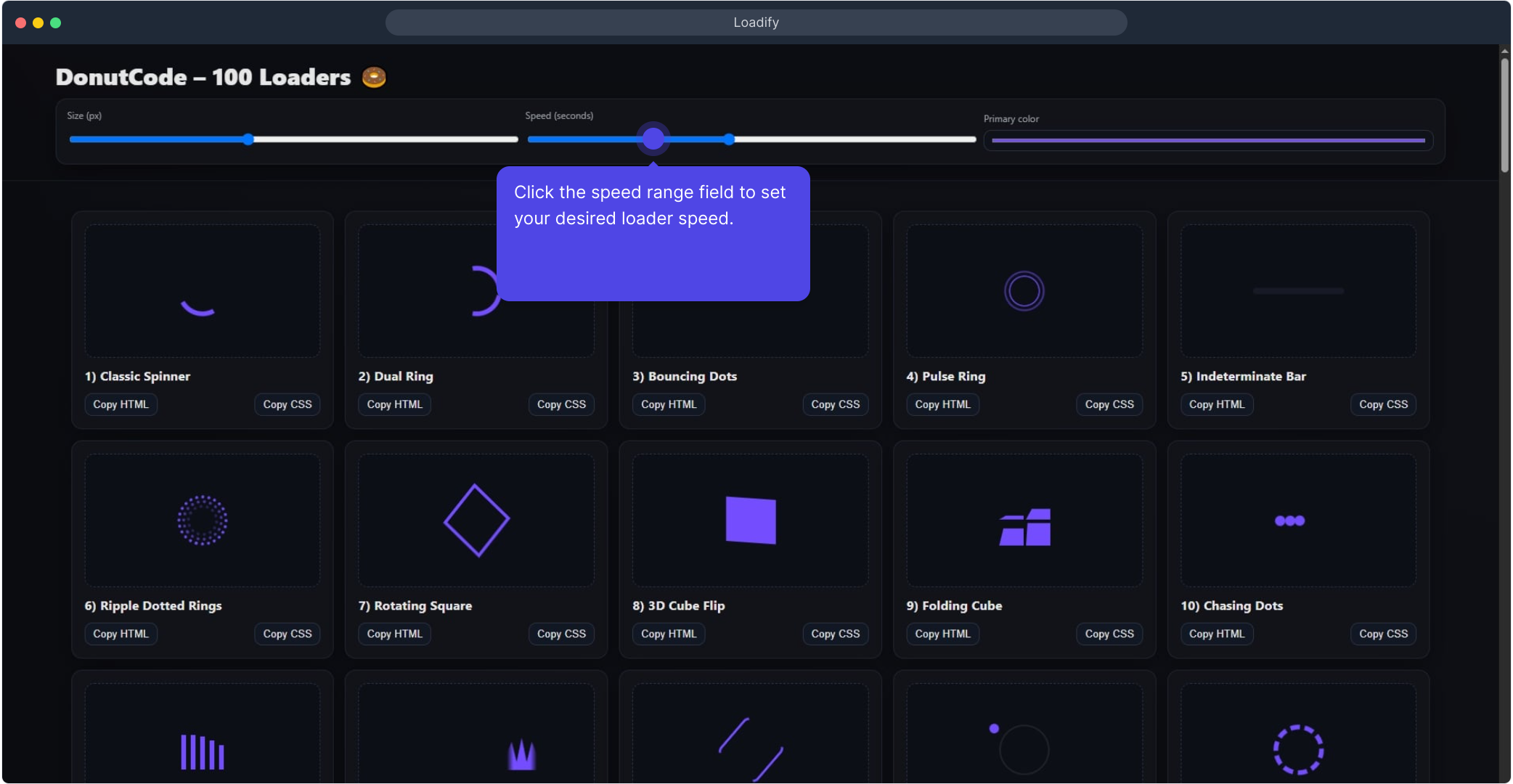Copy CSS for Chasing Dots

pos(1383,634)
